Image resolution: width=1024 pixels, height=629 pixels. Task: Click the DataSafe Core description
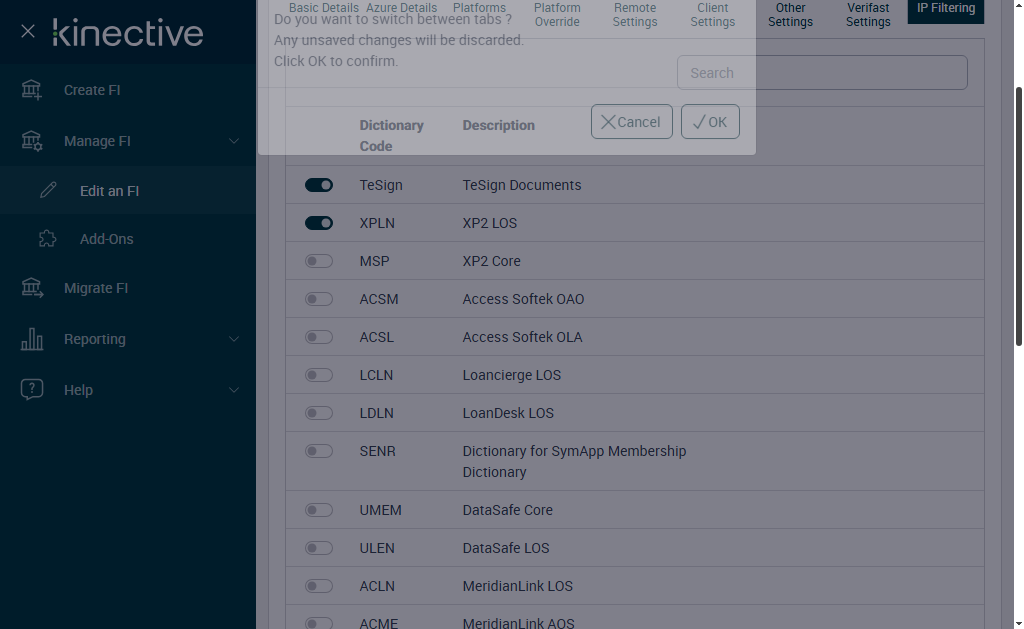pyautogui.click(x=507, y=510)
